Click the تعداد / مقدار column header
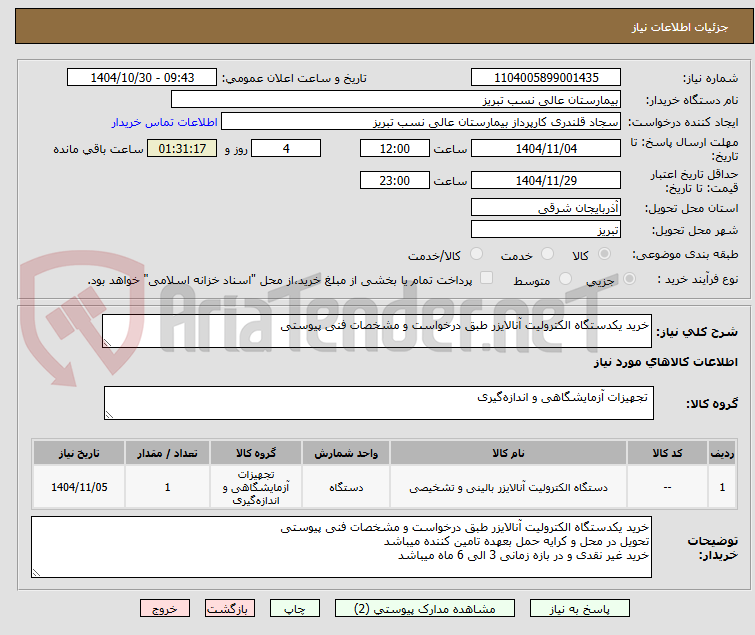The width and height of the screenshot is (755, 635). [x=167, y=453]
